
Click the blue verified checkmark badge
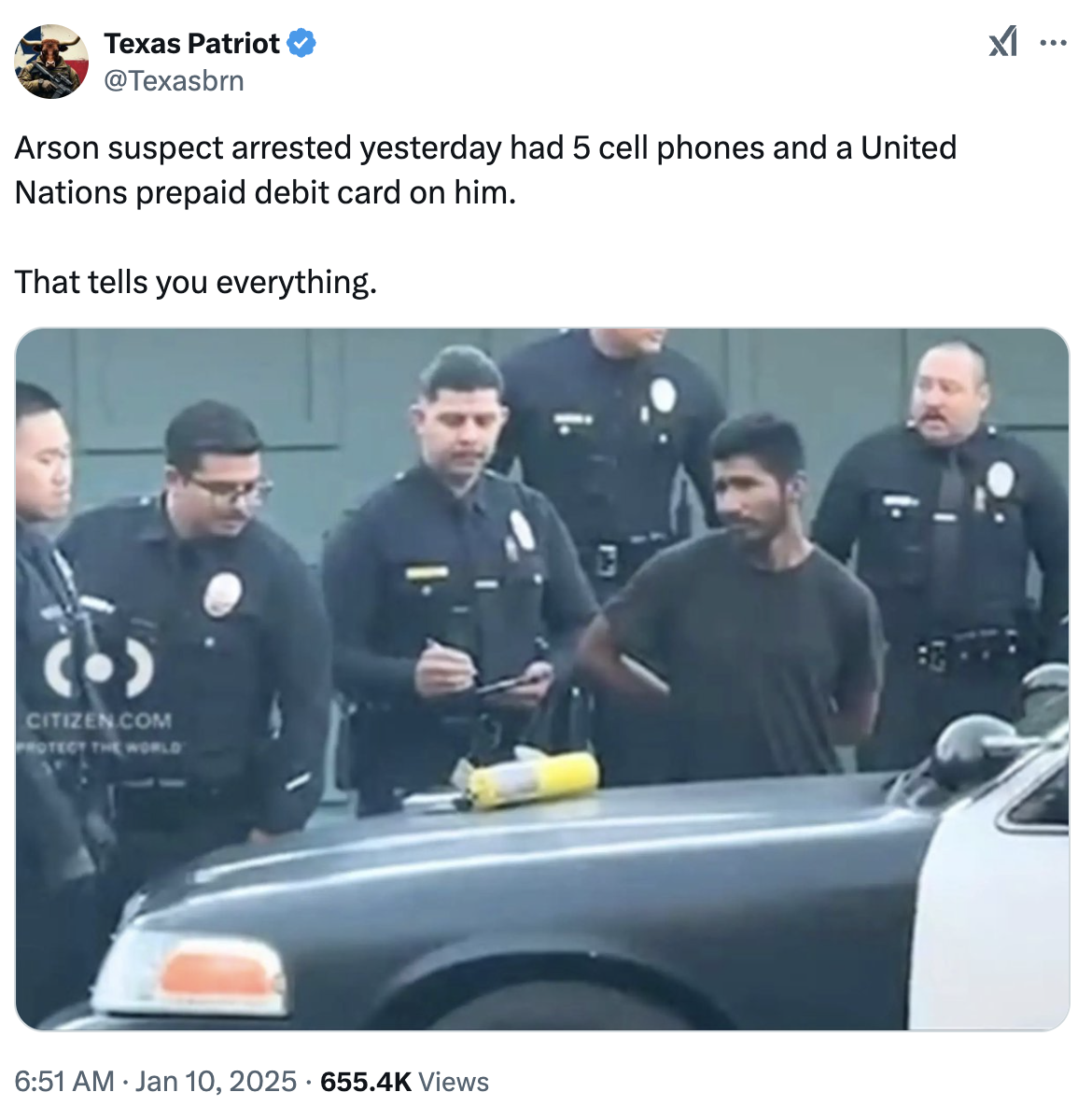(301, 43)
